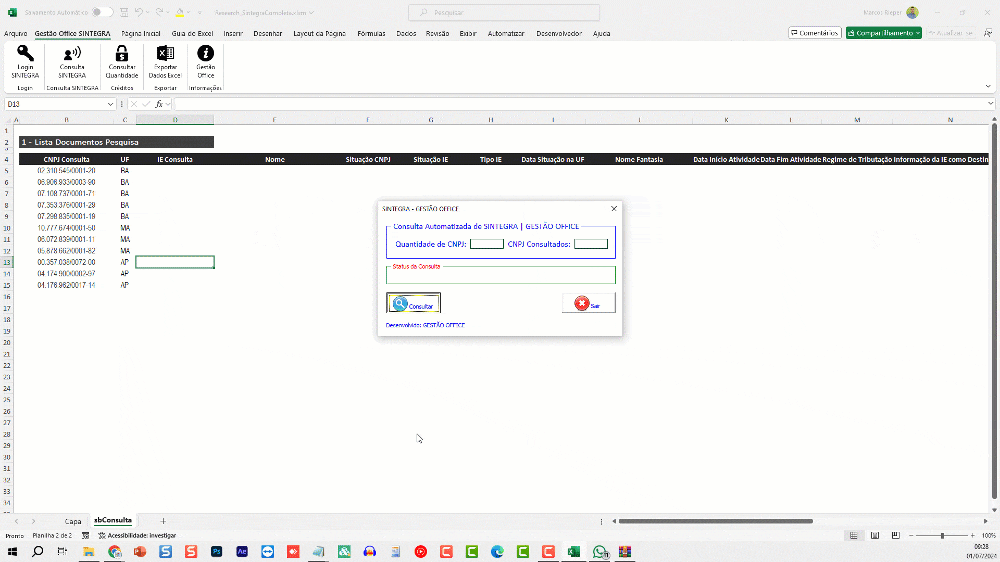
Task: Select the IE Consulta header cell
Action: coord(175,159)
